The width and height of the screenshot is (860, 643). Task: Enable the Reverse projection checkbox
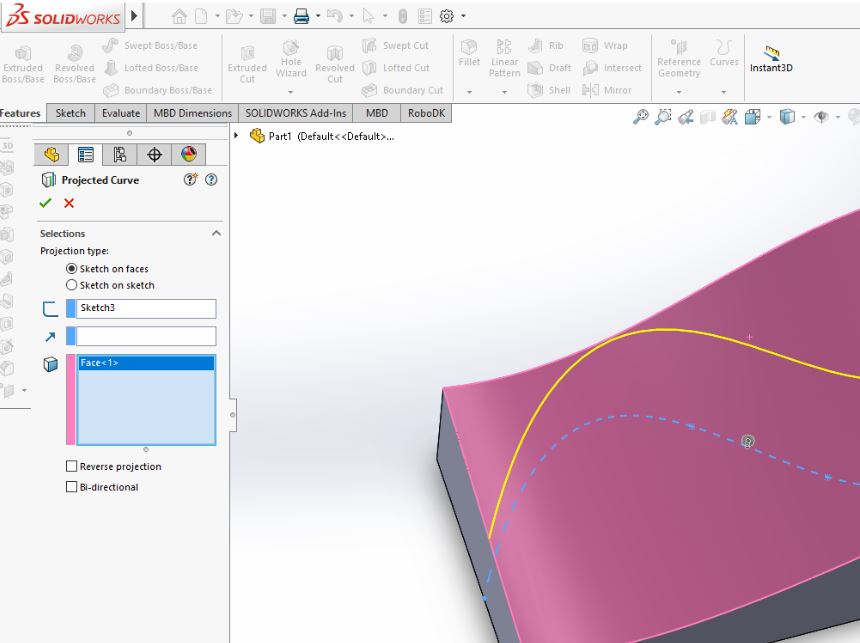(71, 466)
